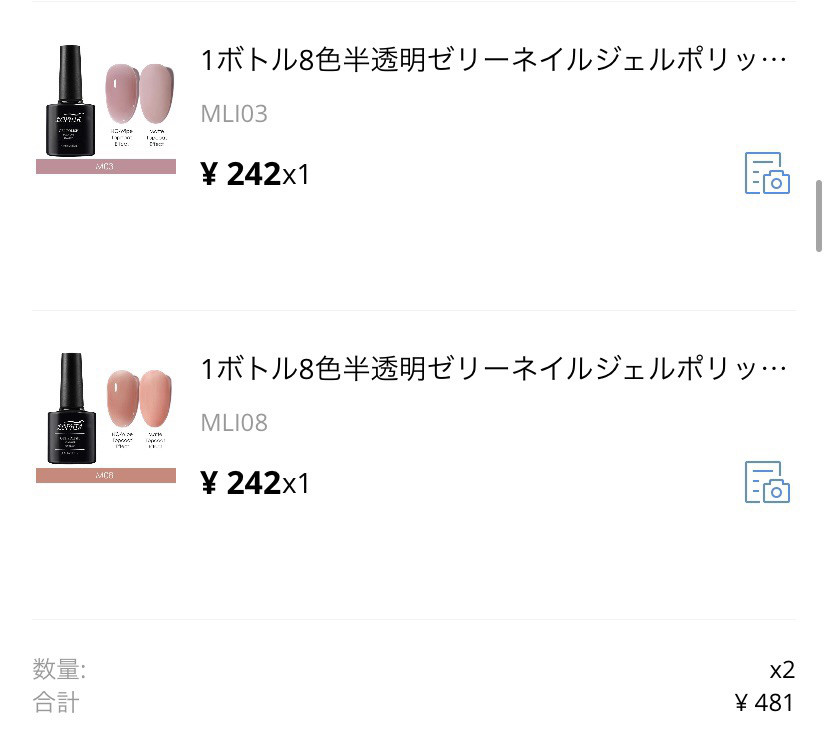828x733 pixels.
Task: Click the black bottle in the MLI08 thumbnail
Action: (x=72, y=409)
